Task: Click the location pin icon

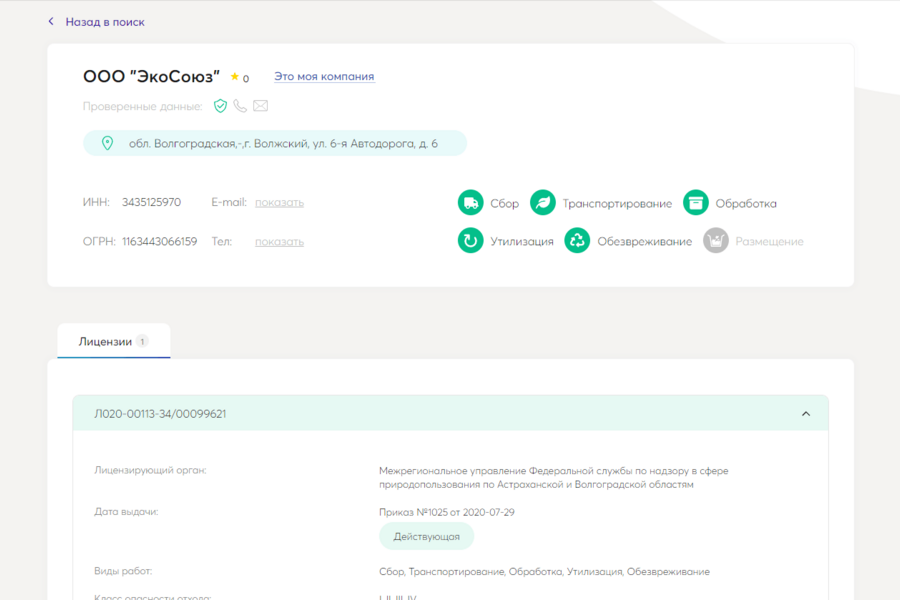Action: pos(107,143)
